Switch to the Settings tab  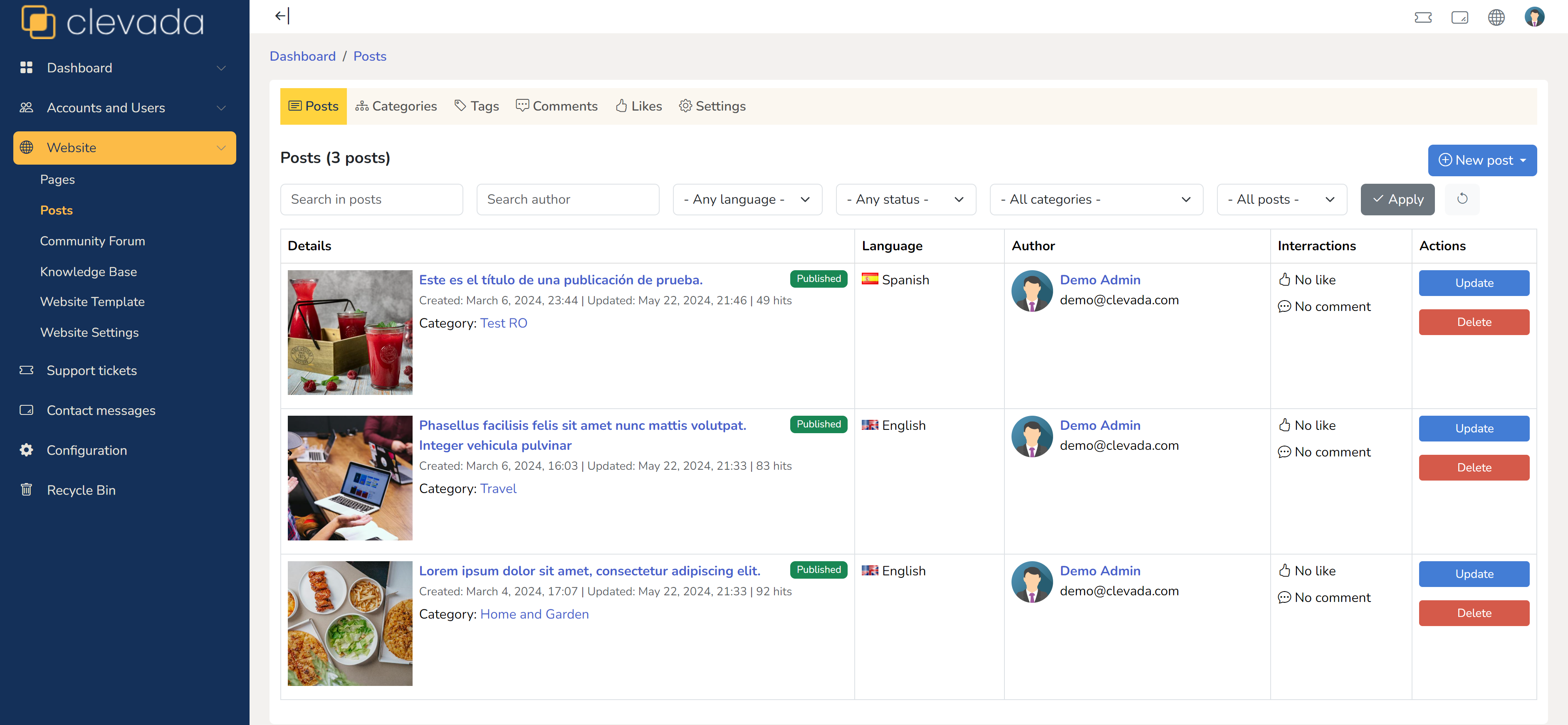[x=712, y=106]
